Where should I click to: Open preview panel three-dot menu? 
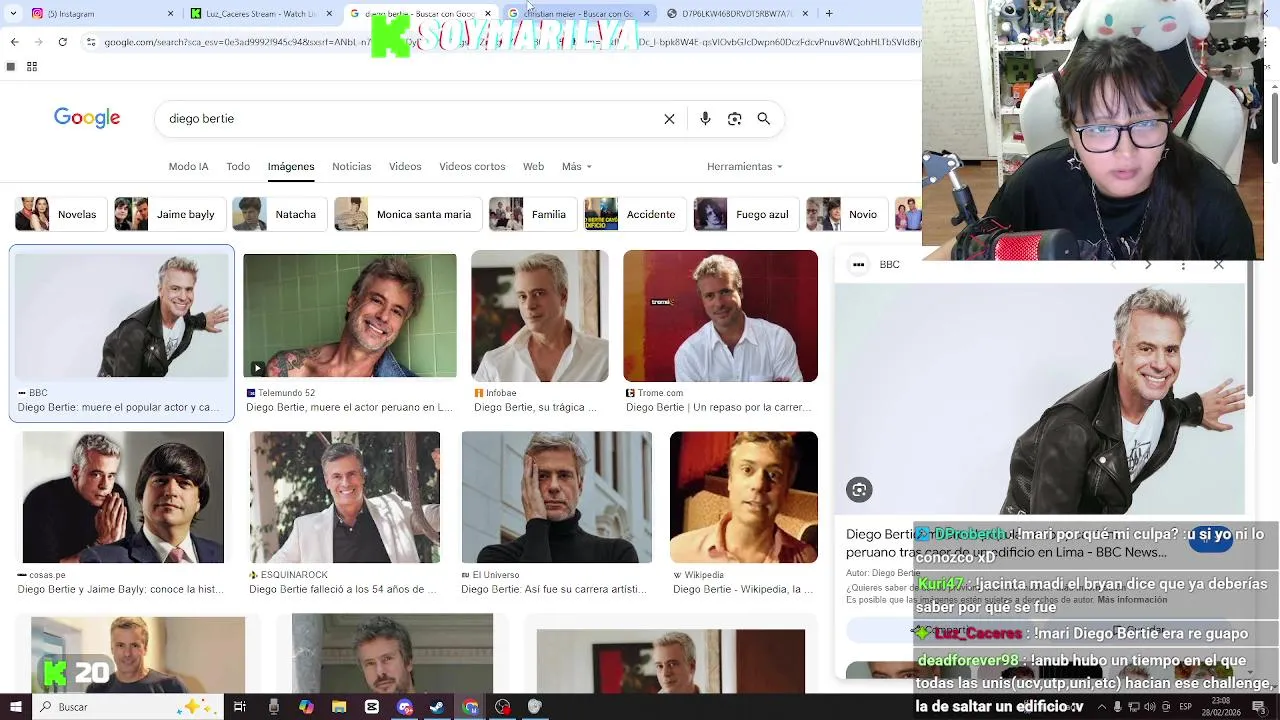(1183, 265)
